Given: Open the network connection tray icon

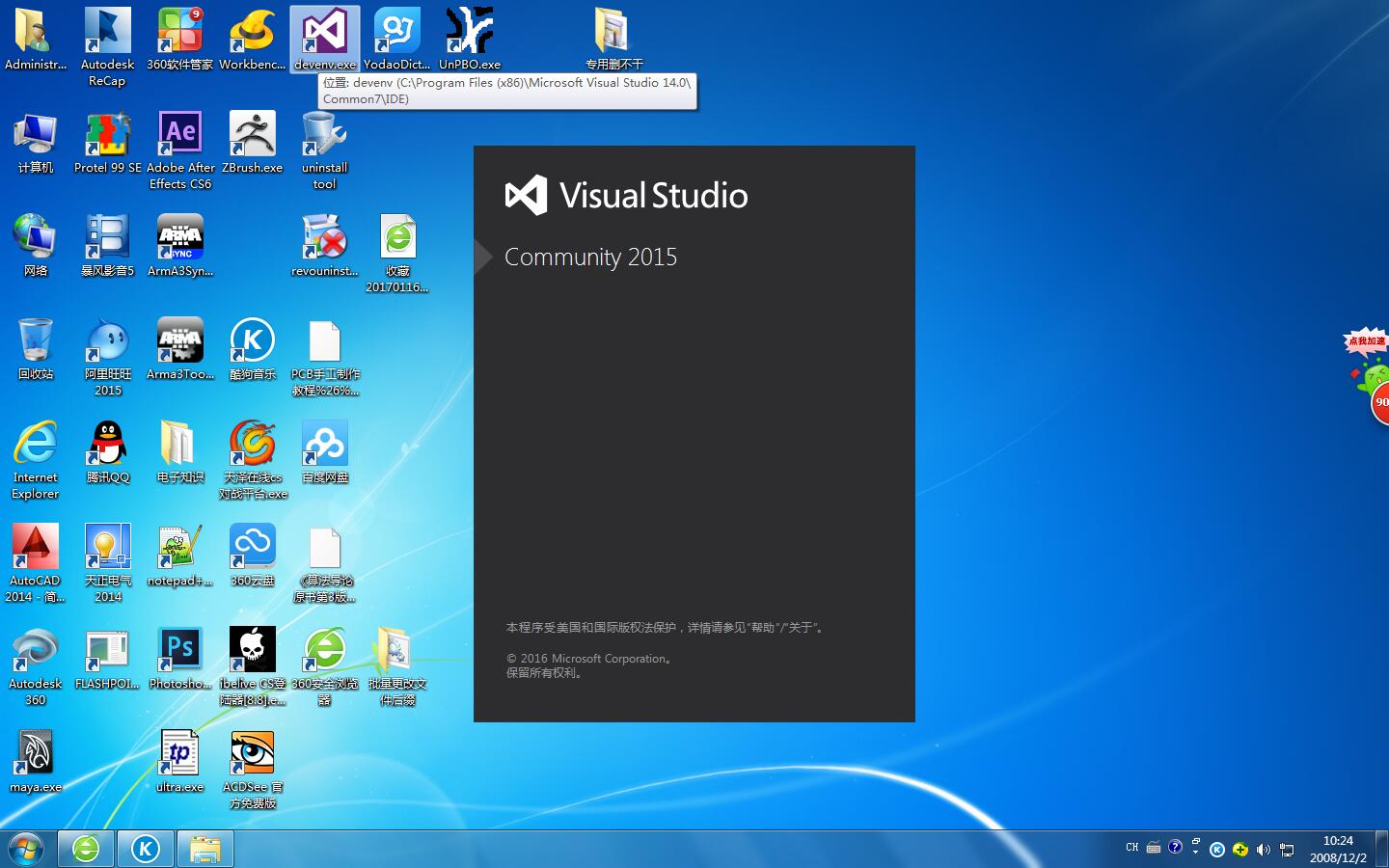Looking at the screenshot, I should point(1287,850).
